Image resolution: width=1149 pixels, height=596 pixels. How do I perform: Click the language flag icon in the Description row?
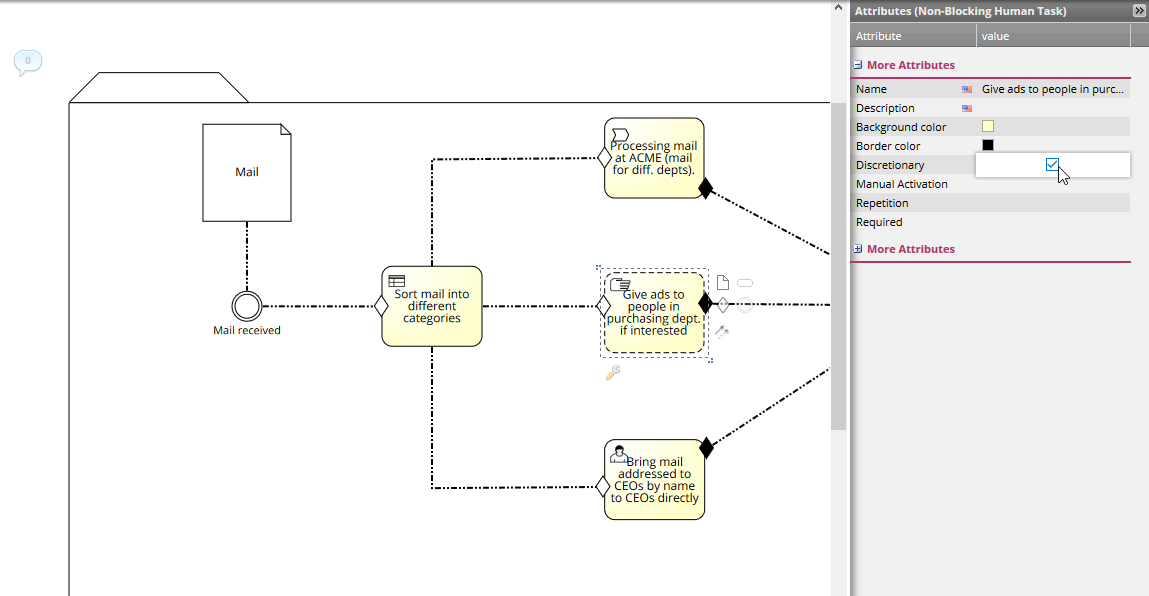967,108
